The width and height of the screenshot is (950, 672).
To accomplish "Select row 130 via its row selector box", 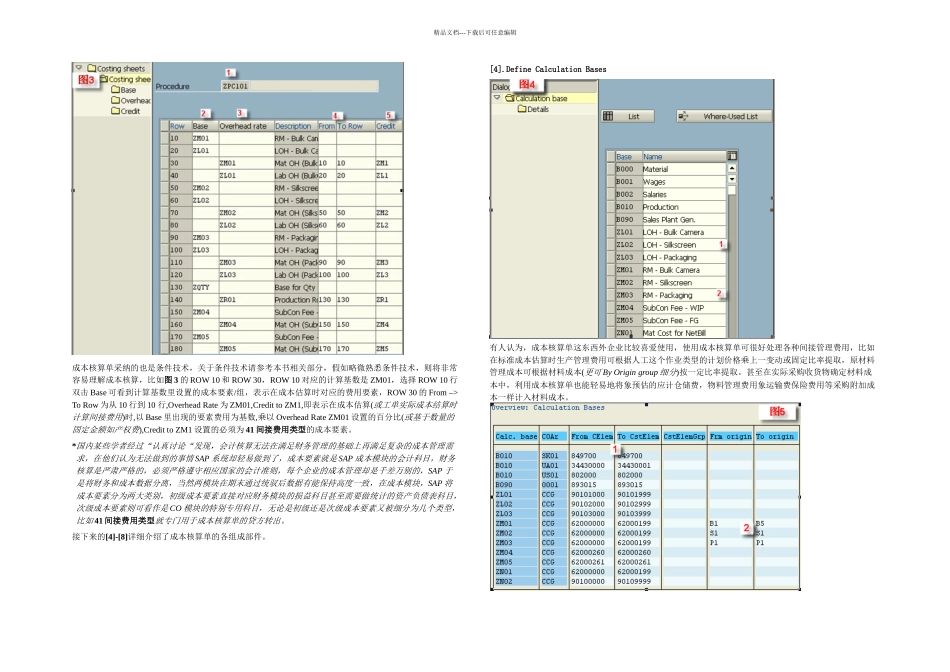I will coord(164,287).
